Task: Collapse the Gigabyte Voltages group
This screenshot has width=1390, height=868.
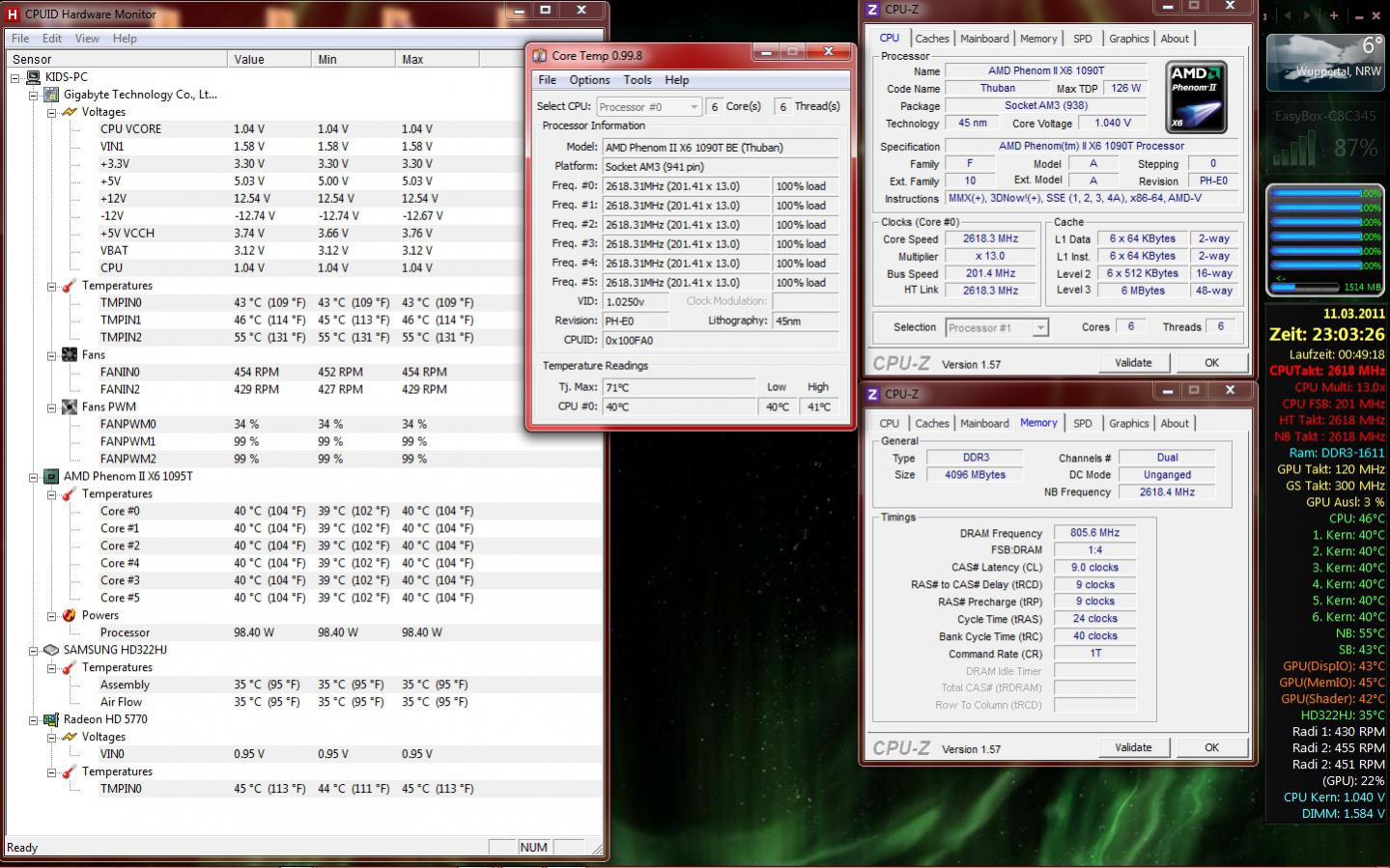Action: click(x=51, y=112)
